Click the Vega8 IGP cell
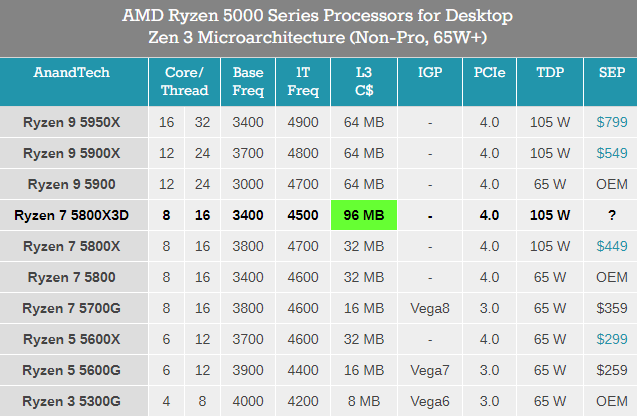This screenshot has height=417, width=637. [x=429, y=308]
